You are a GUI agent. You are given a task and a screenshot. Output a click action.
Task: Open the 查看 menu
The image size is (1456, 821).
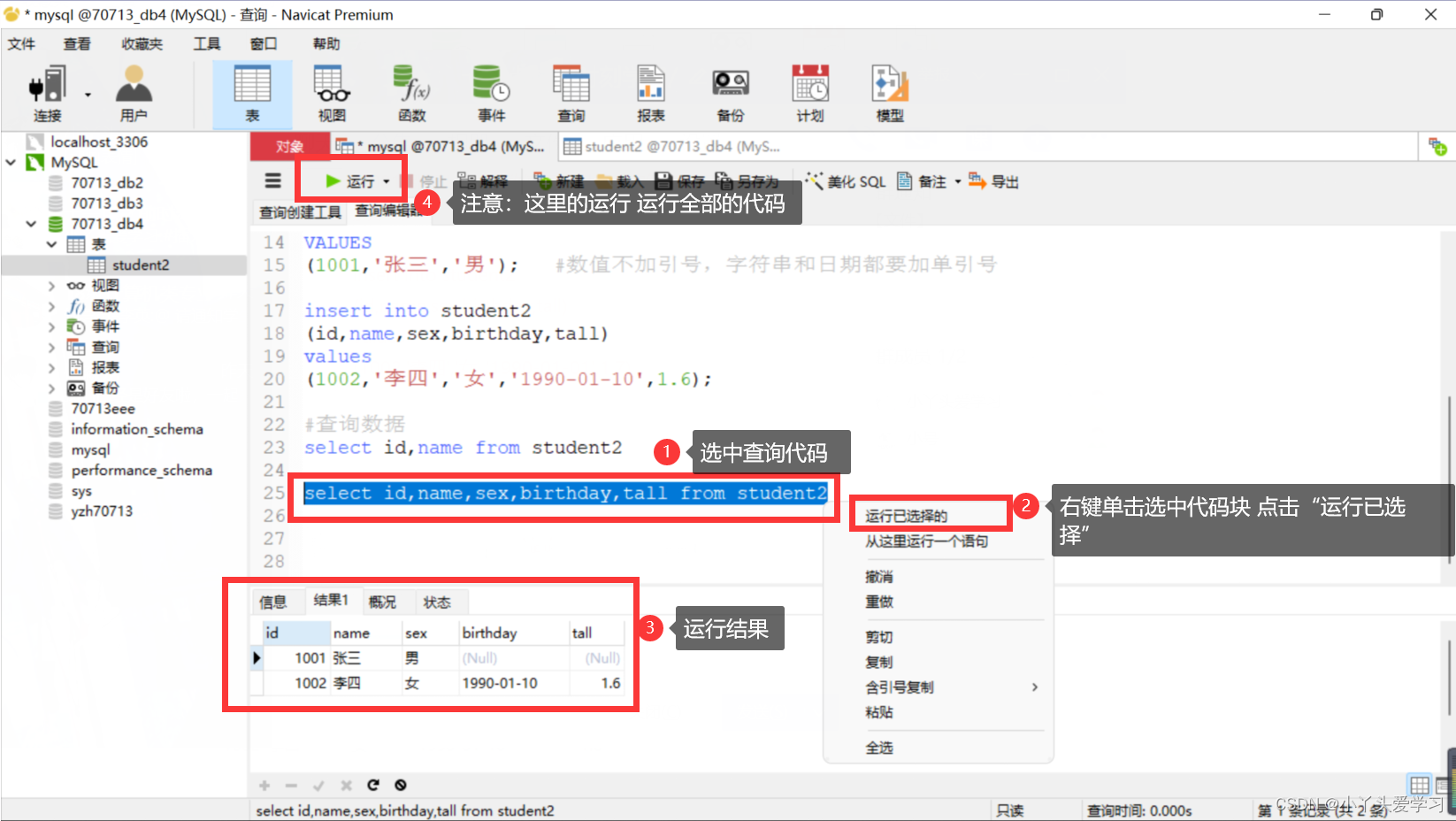tap(77, 43)
